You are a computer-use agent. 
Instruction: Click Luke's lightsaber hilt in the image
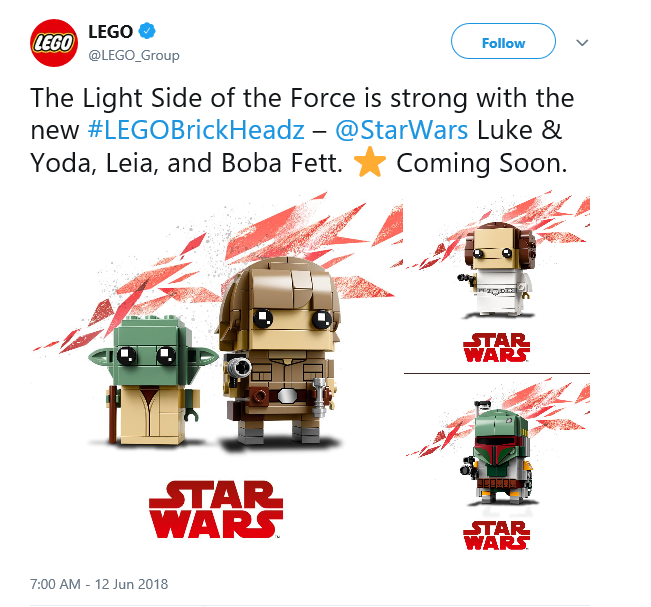(x=318, y=397)
